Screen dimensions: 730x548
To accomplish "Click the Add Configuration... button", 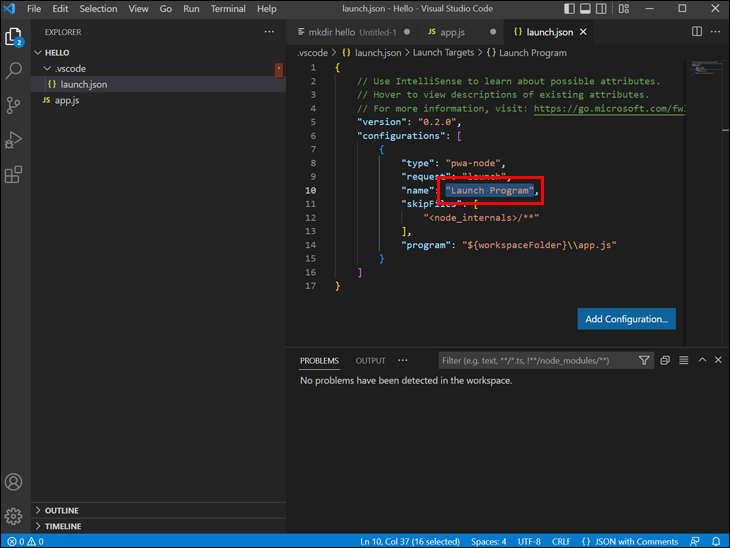I will 626,319.
